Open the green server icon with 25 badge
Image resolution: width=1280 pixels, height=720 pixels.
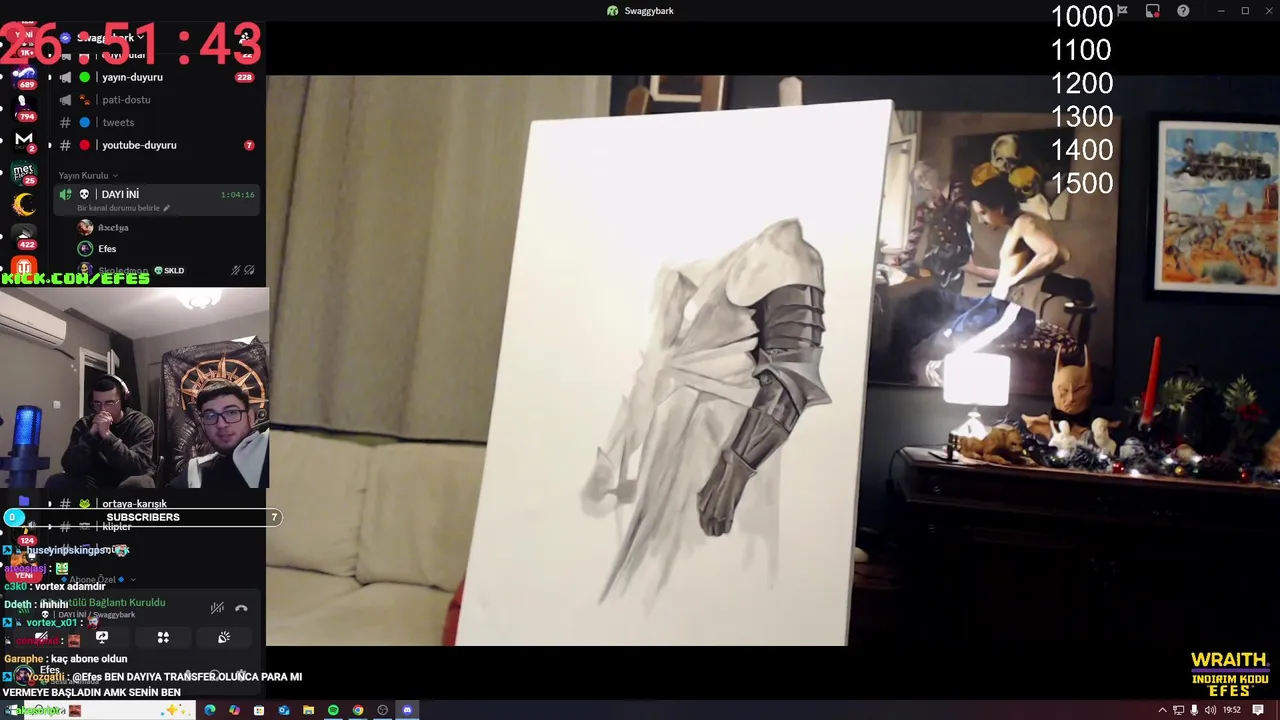tap(24, 171)
